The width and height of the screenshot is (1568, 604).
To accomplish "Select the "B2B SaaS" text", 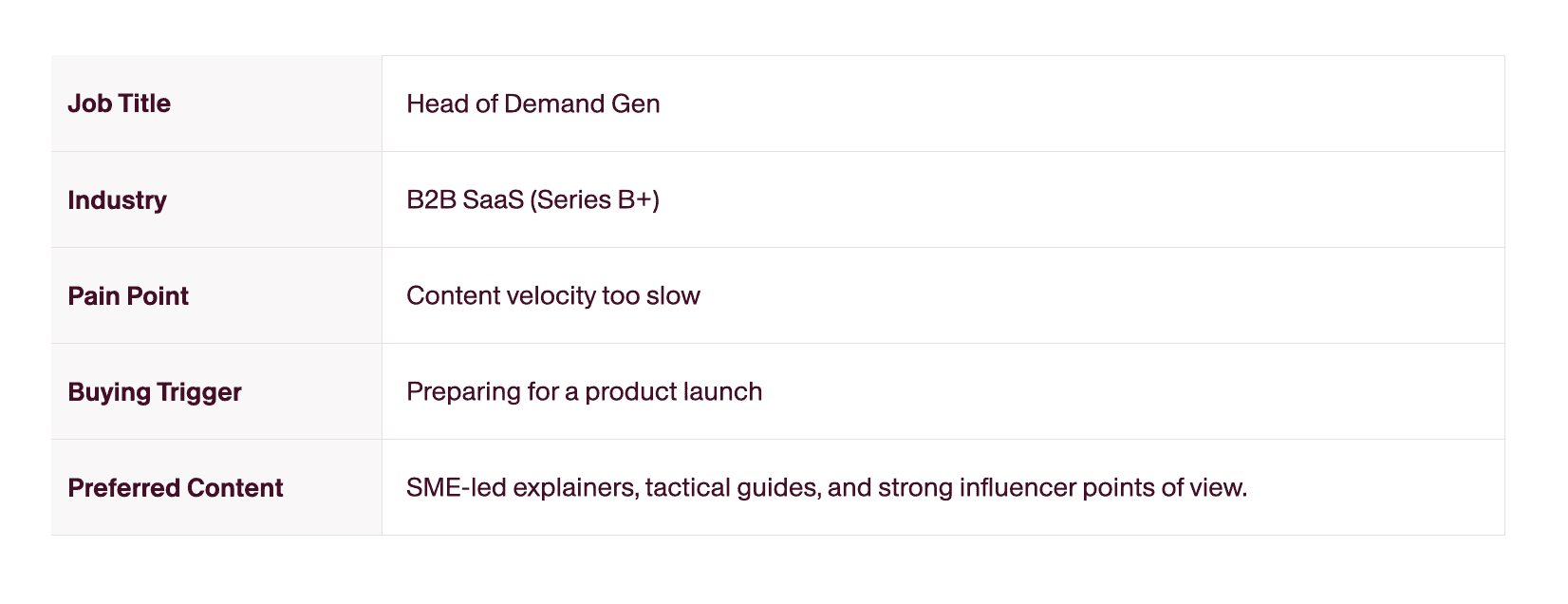I will point(464,200).
